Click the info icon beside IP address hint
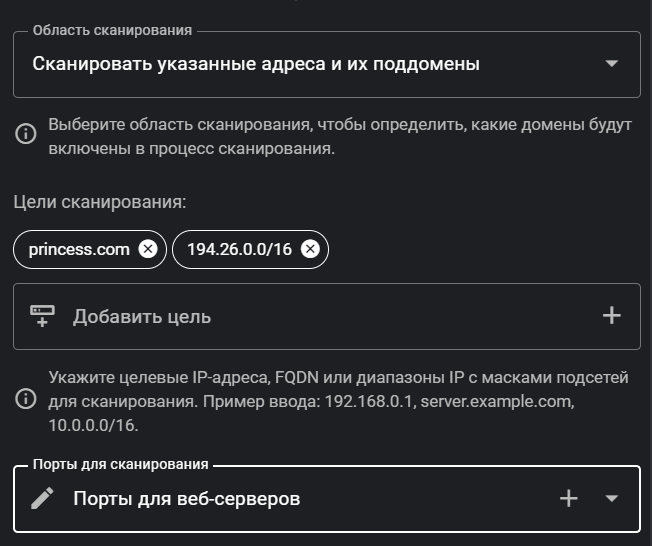652x546 pixels. 26,399
